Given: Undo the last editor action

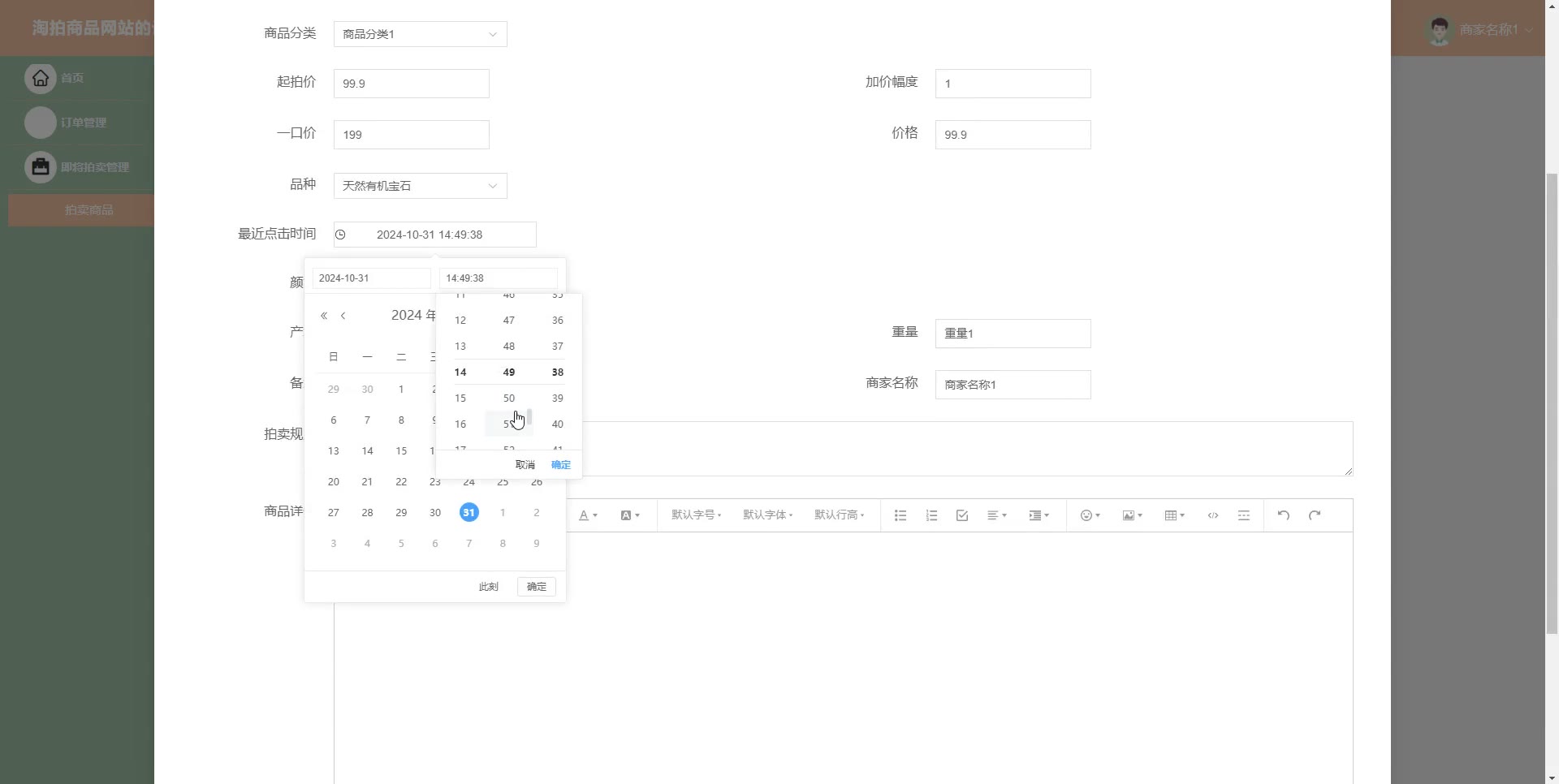Looking at the screenshot, I should 1284,515.
